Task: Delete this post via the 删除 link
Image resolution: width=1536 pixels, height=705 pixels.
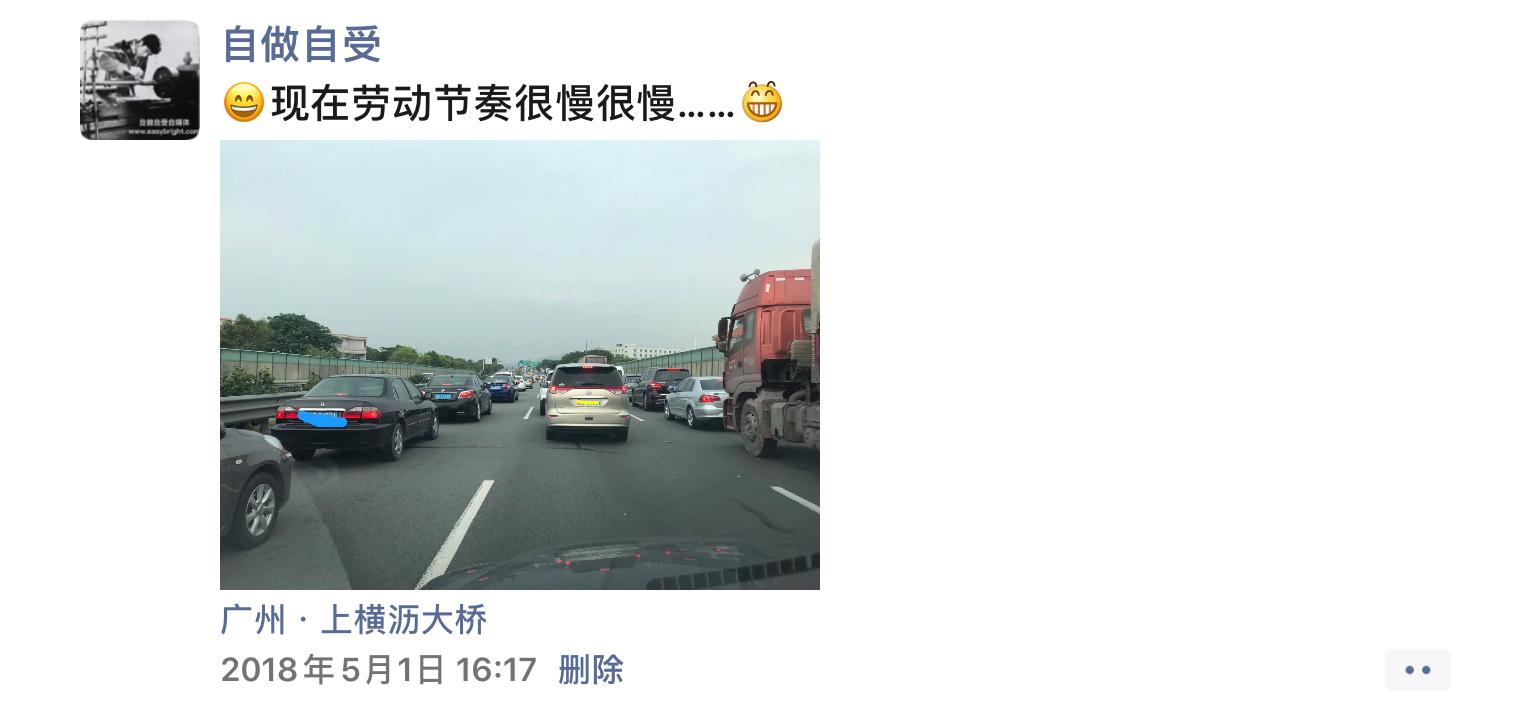Action: click(x=591, y=670)
